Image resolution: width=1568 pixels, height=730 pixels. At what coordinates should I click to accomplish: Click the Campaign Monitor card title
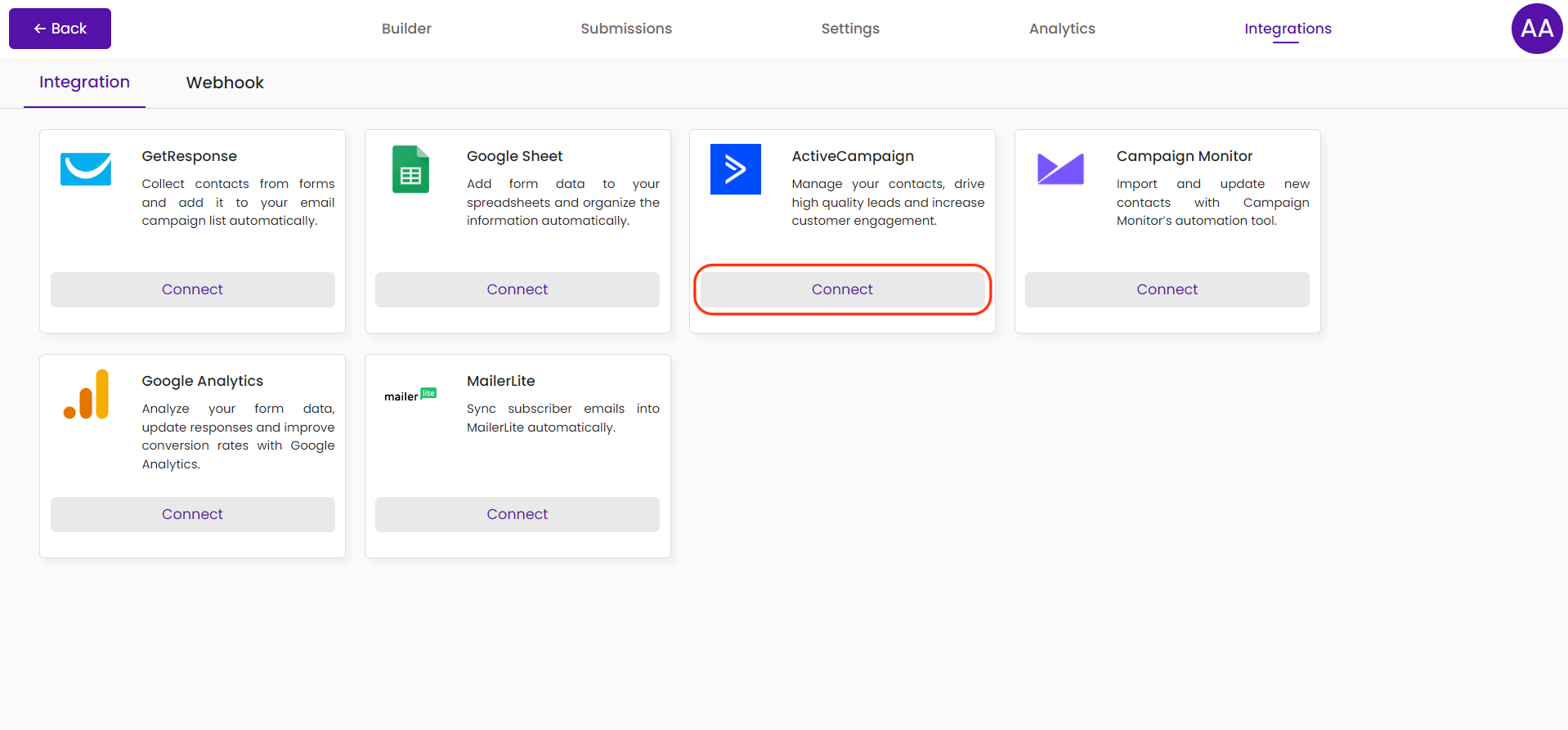[1185, 156]
